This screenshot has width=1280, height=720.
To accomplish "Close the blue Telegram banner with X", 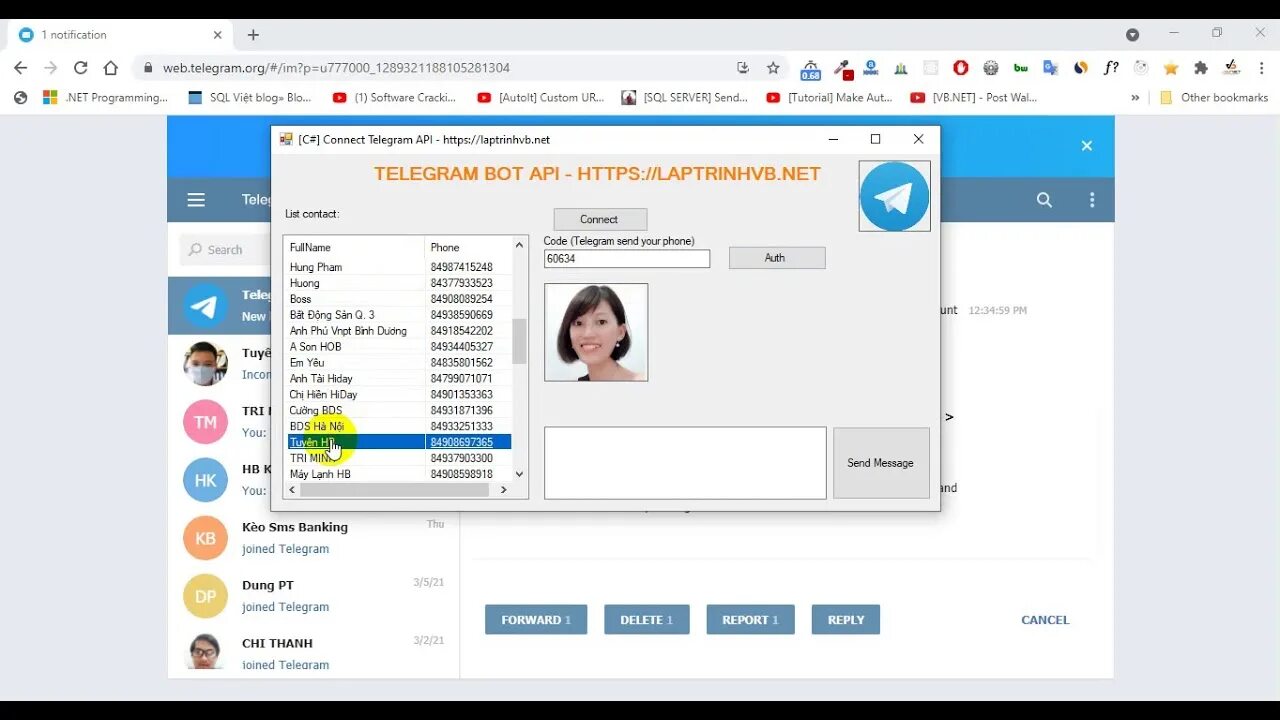I will [x=1087, y=146].
